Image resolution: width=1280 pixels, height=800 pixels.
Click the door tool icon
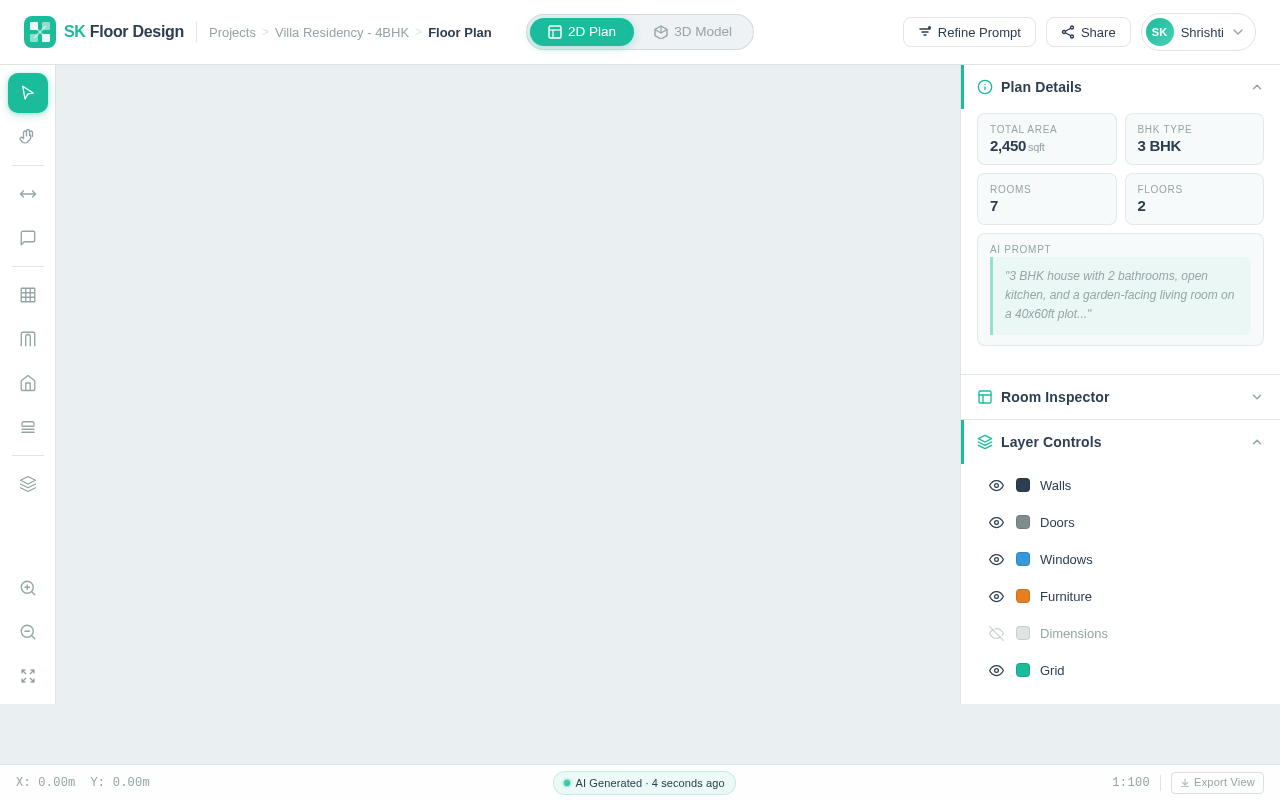click(x=28, y=339)
